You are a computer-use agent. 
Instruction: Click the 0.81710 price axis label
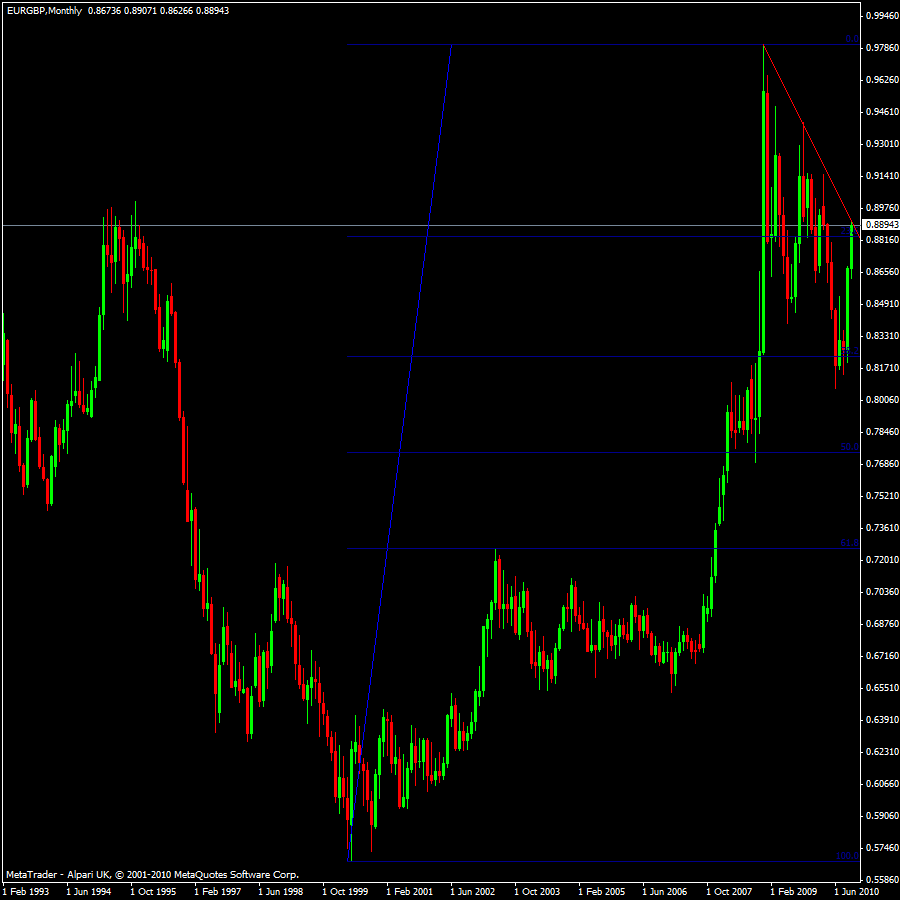click(882, 367)
